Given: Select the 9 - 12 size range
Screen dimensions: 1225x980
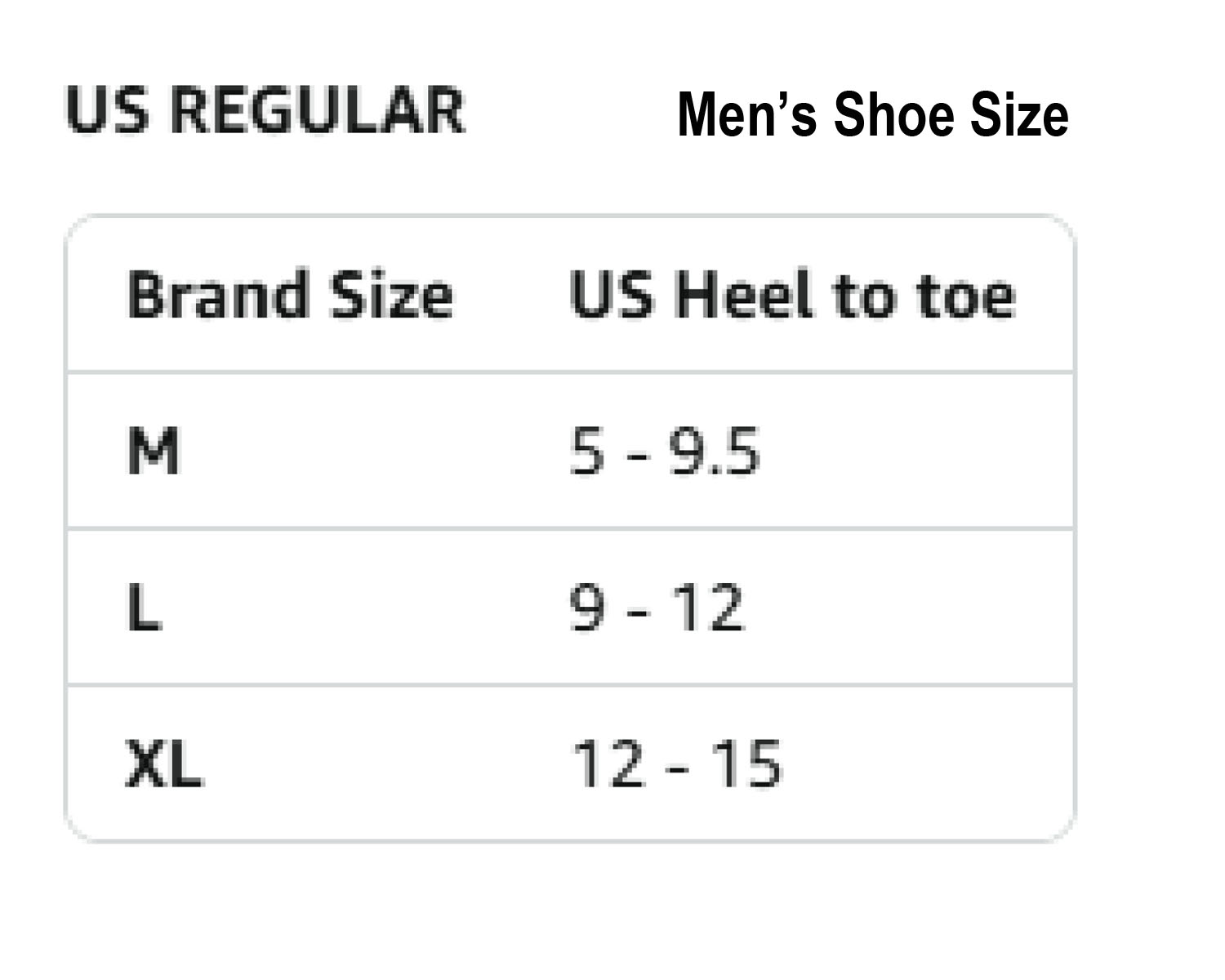Looking at the screenshot, I should (657, 608).
